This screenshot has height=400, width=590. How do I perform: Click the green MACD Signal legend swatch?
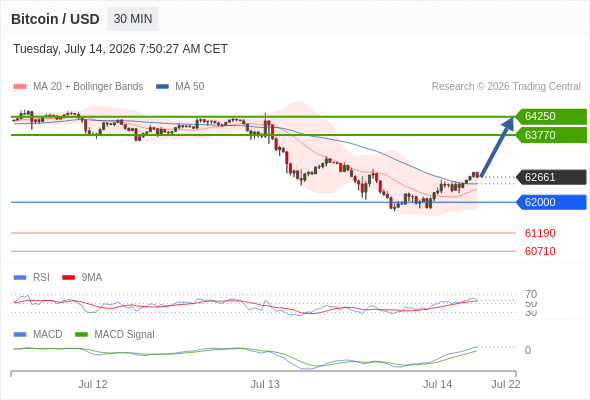(81, 335)
